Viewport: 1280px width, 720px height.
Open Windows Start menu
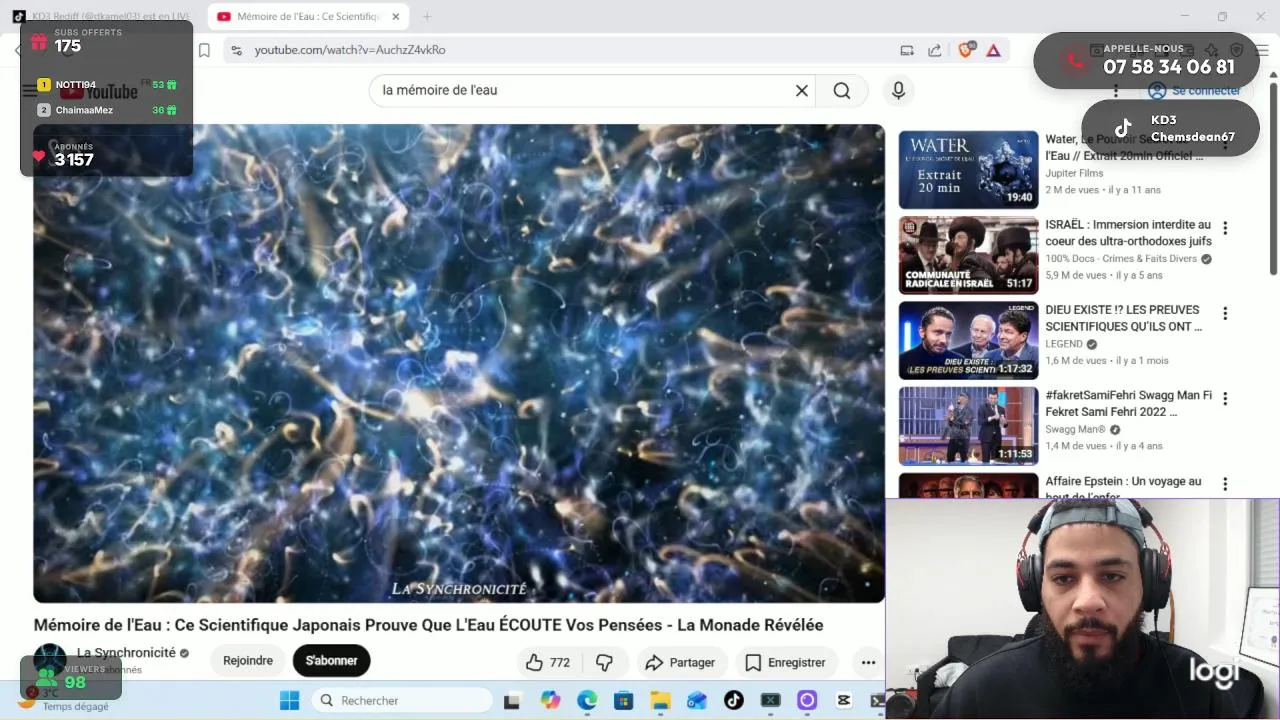[x=289, y=701]
